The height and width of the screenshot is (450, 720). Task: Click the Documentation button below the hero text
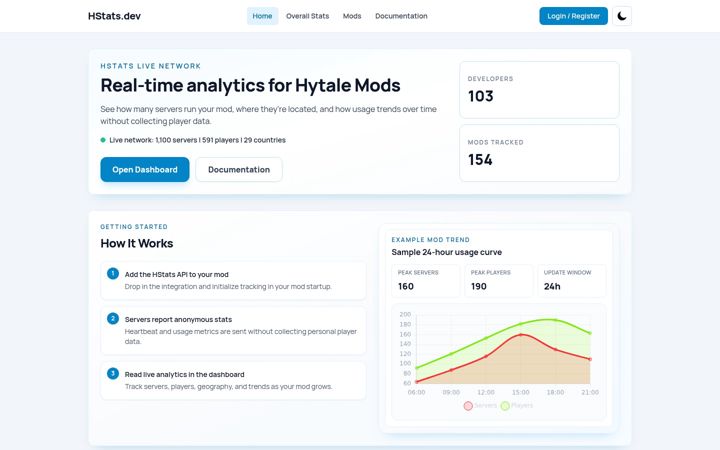click(239, 169)
